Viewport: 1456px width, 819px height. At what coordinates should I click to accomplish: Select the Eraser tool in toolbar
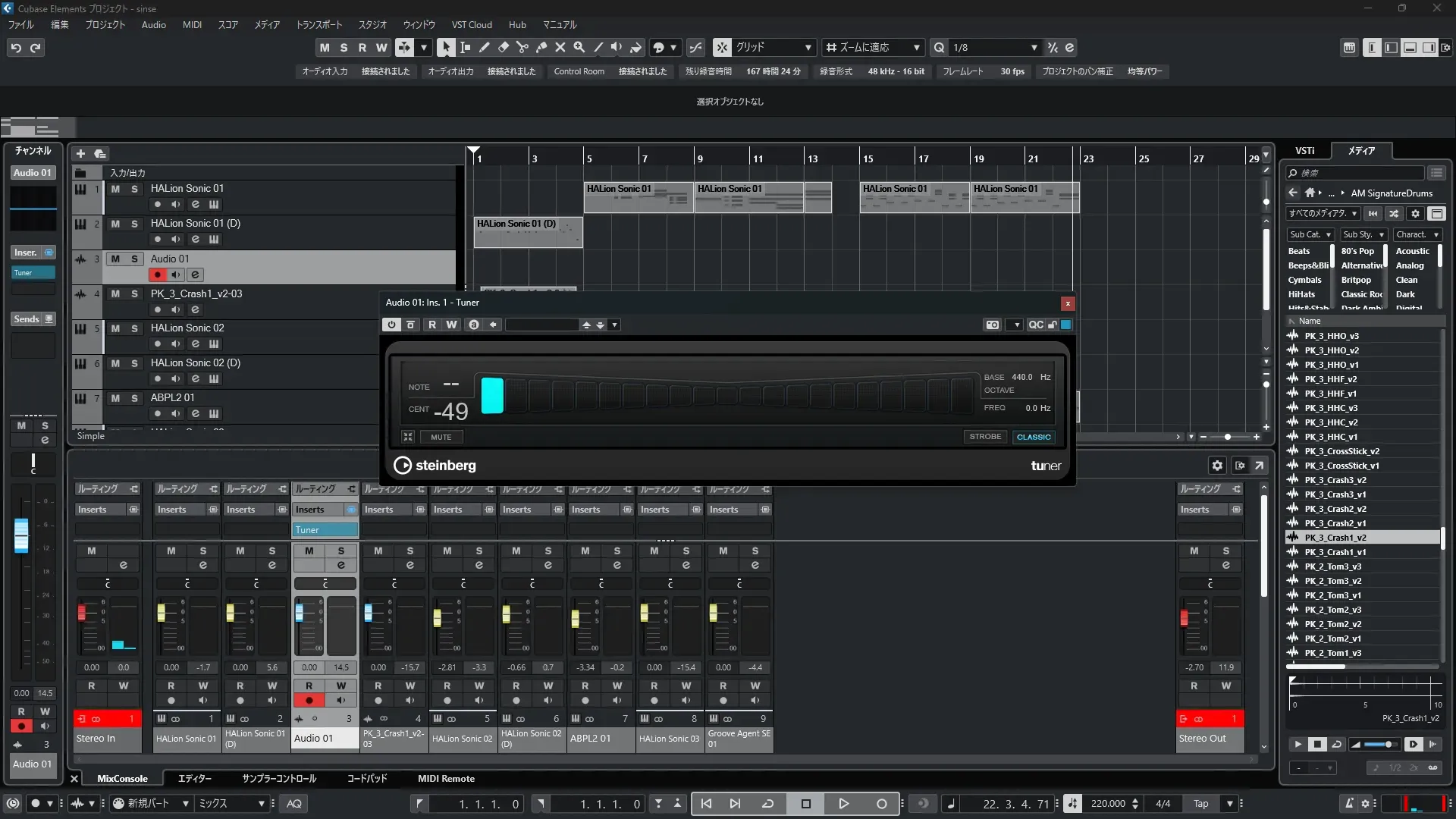[504, 47]
